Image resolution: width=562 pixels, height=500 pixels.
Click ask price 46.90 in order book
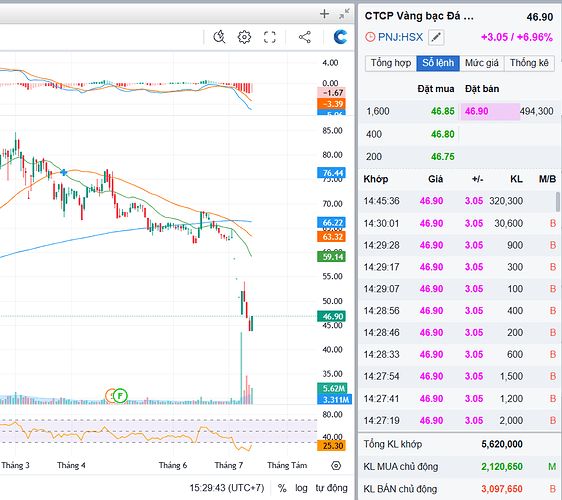click(476, 111)
